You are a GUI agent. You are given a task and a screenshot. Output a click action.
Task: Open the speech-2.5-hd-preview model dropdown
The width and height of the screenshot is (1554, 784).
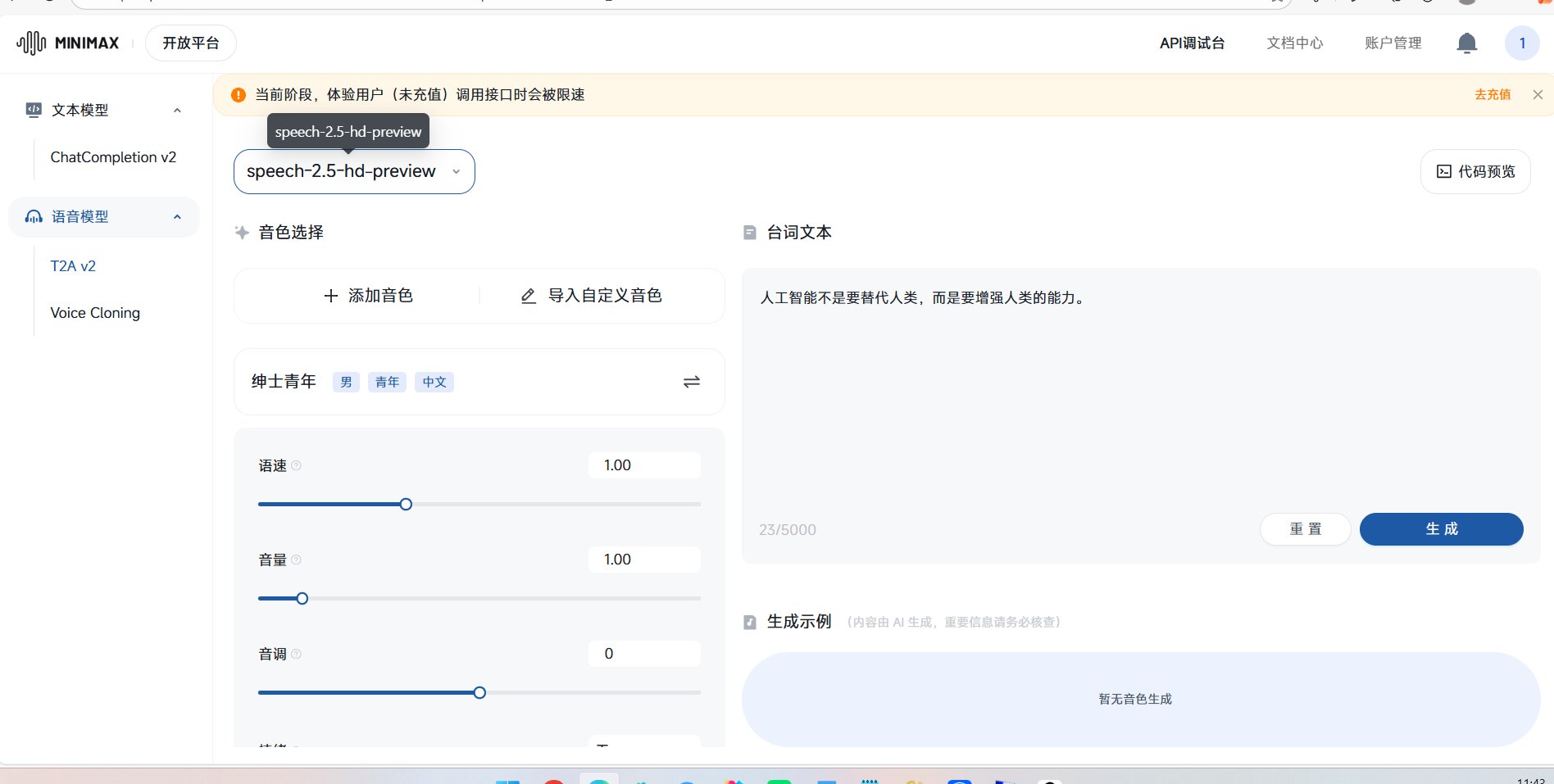pyautogui.click(x=354, y=171)
